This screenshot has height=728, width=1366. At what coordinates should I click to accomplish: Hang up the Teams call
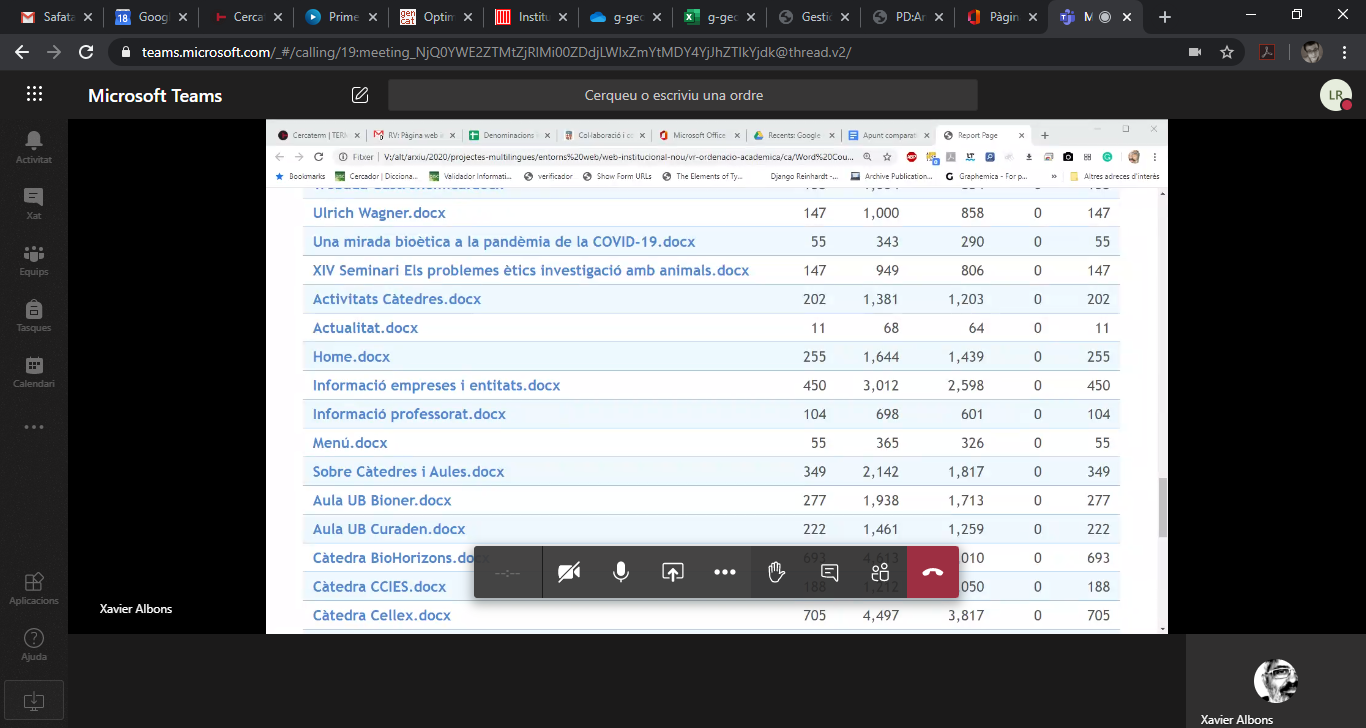click(x=932, y=572)
